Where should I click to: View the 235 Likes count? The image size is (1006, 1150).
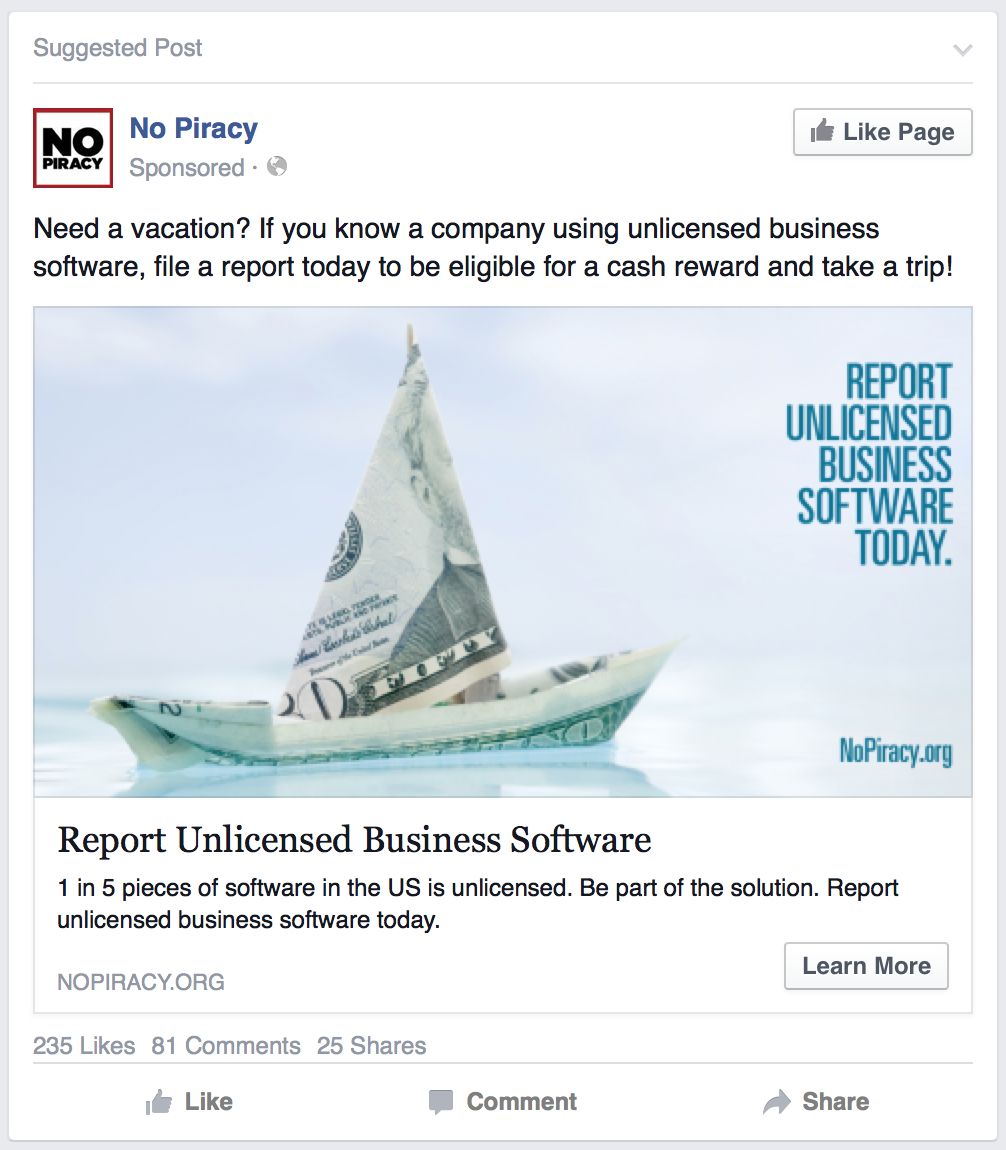click(x=84, y=1045)
